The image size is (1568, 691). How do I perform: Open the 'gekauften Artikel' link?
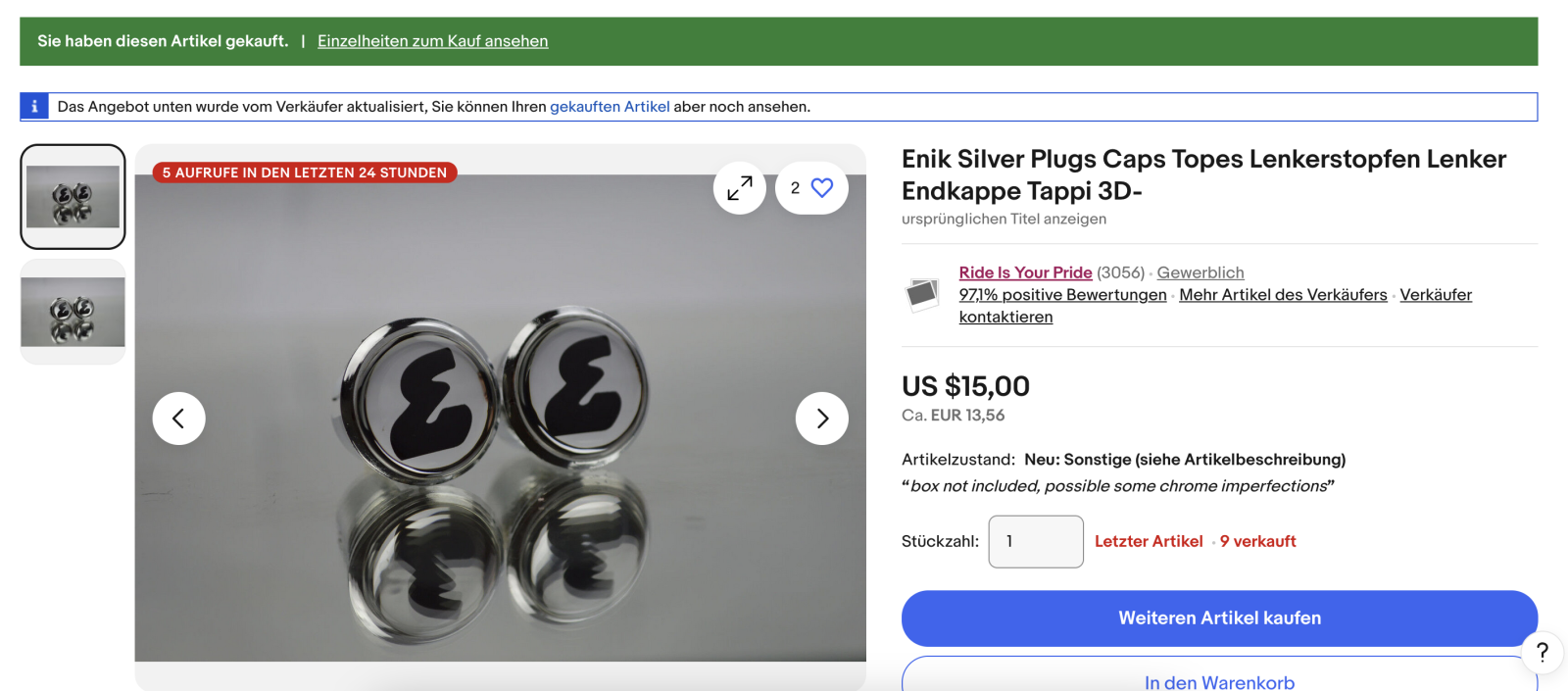click(610, 107)
